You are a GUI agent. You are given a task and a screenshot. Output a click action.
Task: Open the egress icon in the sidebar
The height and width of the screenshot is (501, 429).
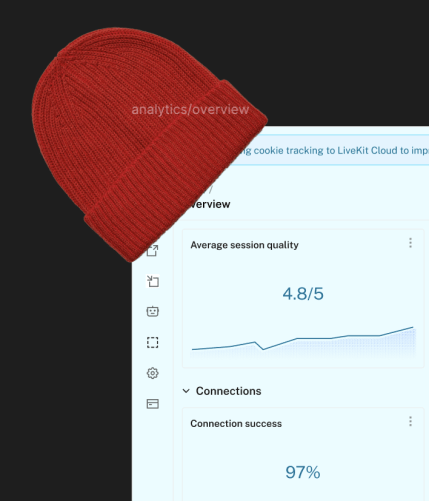pyautogui.click(x=153, y=250)
